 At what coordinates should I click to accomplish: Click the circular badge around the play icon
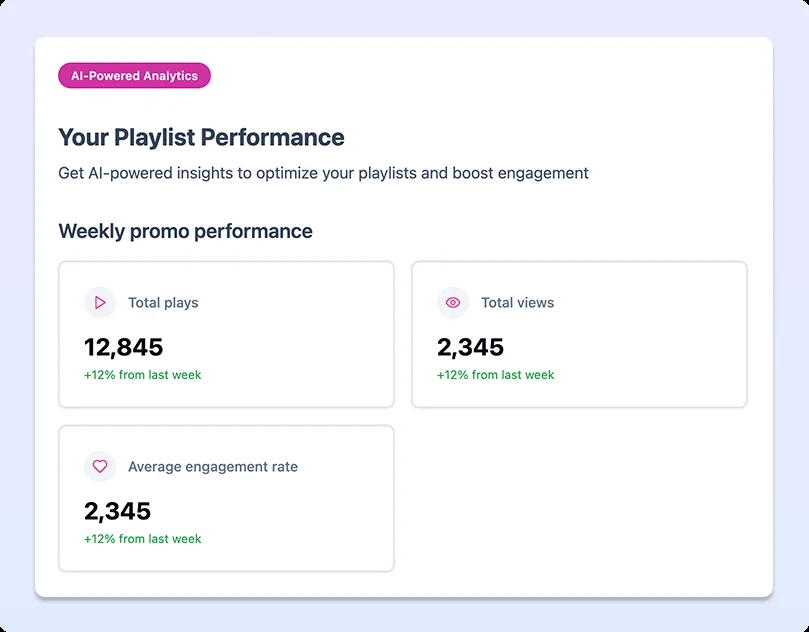point(99,302)
